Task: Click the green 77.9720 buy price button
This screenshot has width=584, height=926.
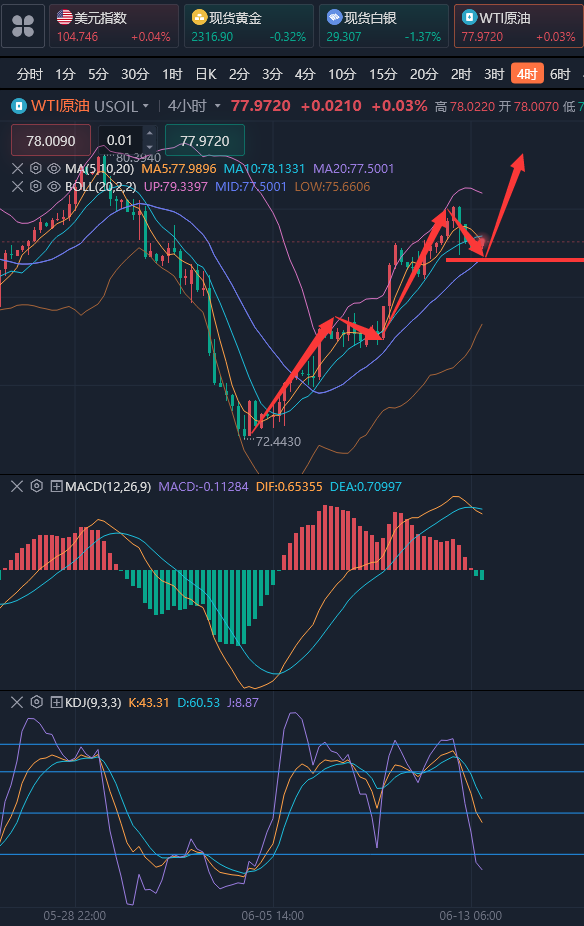Action: click(204, 141)
